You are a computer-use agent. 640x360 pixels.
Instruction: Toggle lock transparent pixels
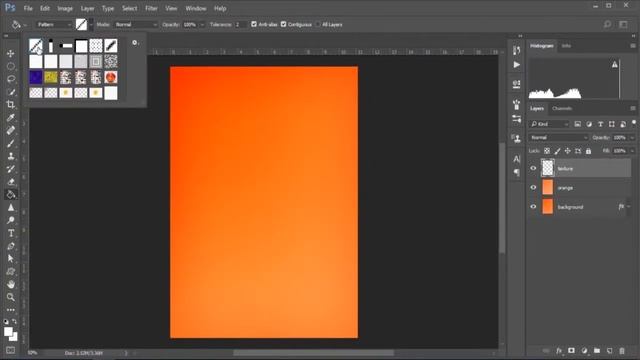(547, 151)
